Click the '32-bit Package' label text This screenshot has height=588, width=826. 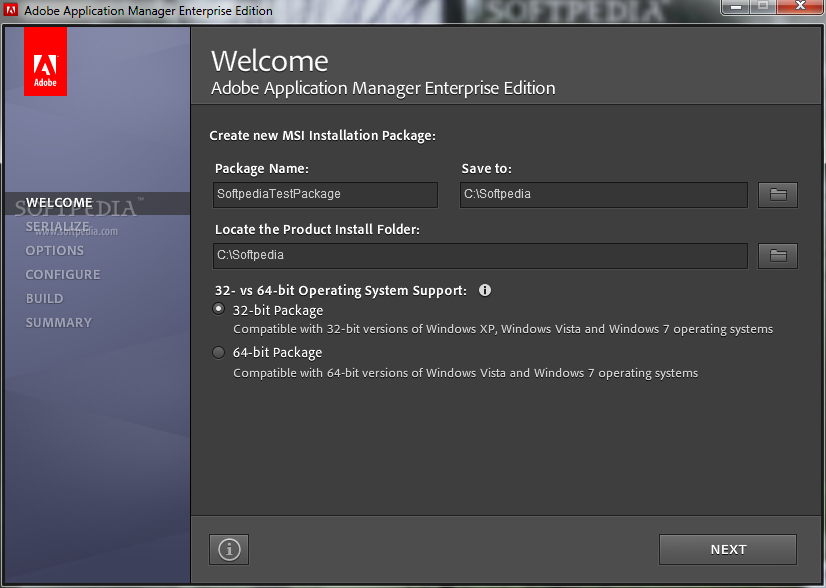click(278, 310)
